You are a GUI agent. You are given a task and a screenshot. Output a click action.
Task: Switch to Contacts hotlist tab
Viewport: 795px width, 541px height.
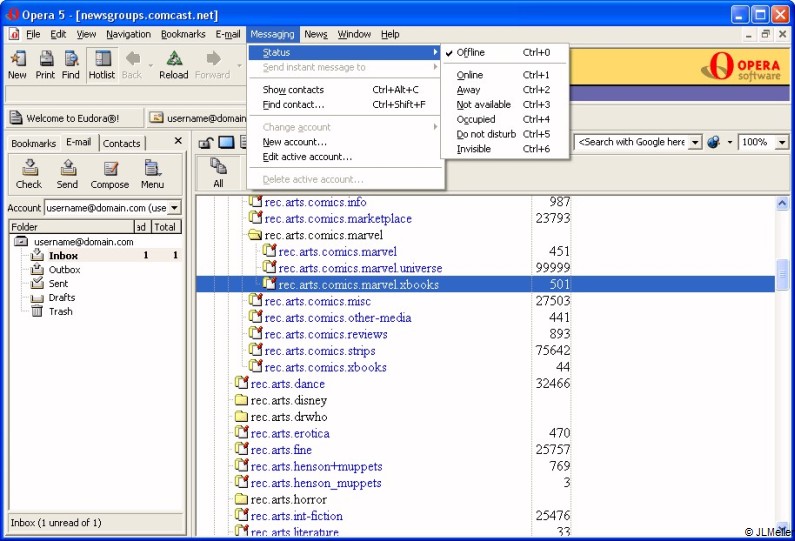point(122,143)
